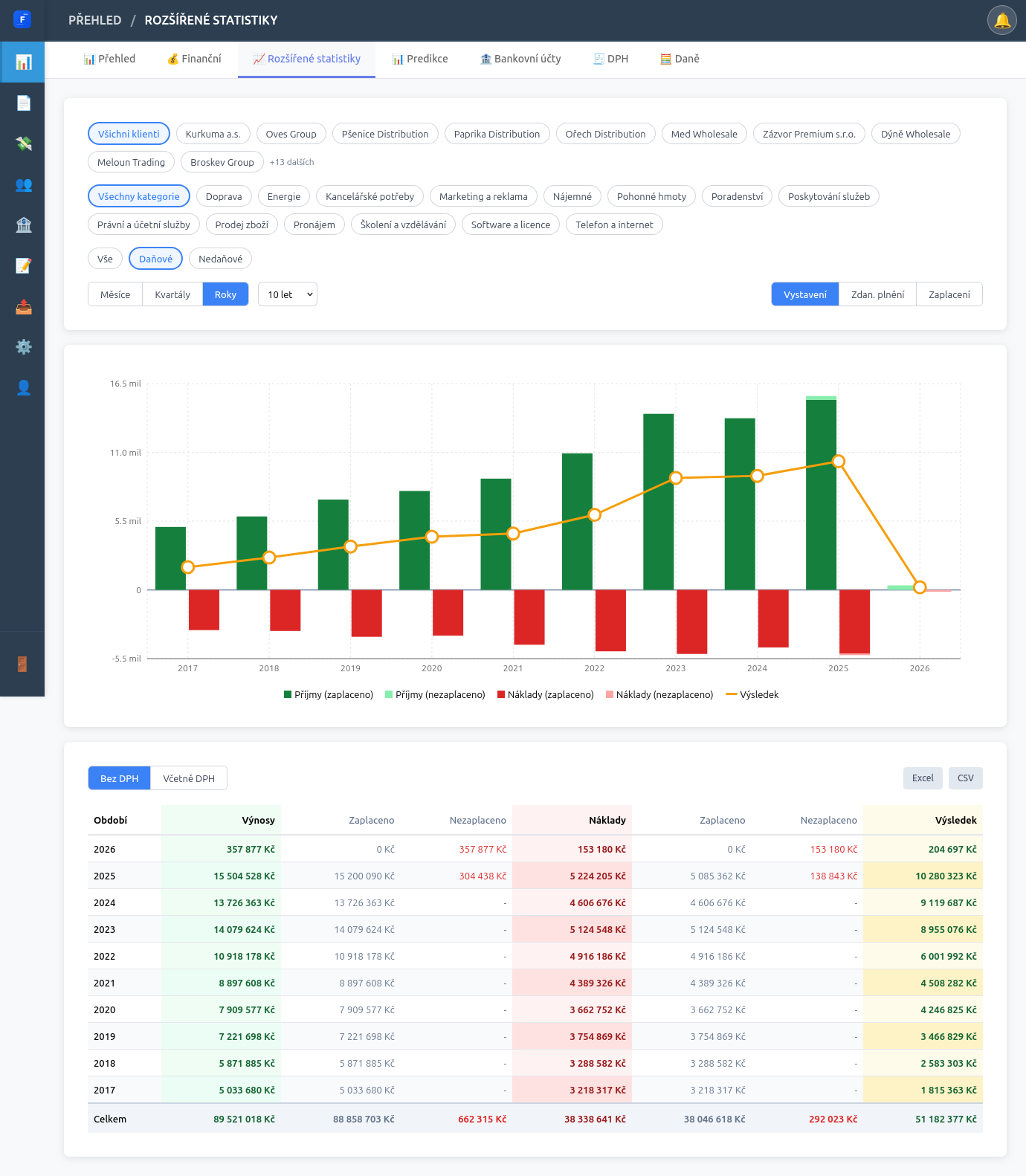Click the outbox tray icon in sidebar
The width and height of the screenshot is (1026, 1176).
click(23, 306)
